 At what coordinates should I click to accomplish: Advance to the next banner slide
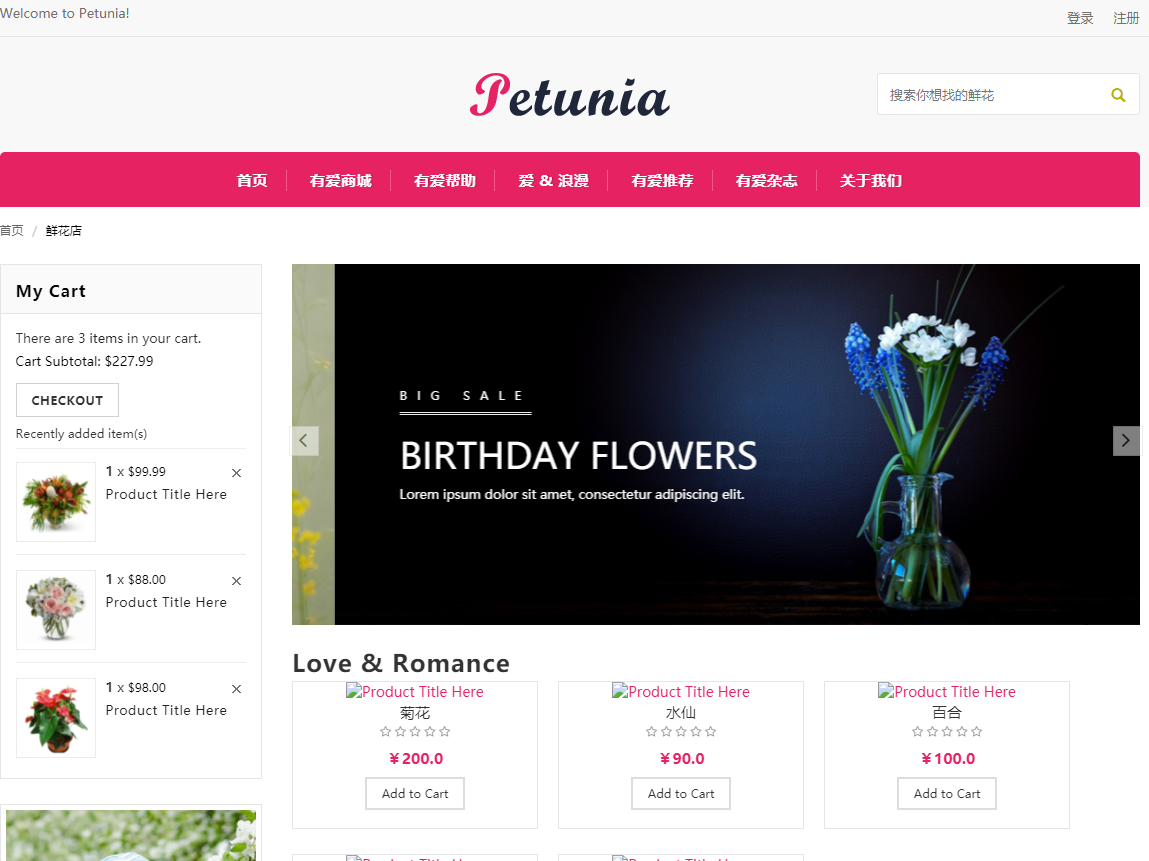(1126, 440)
